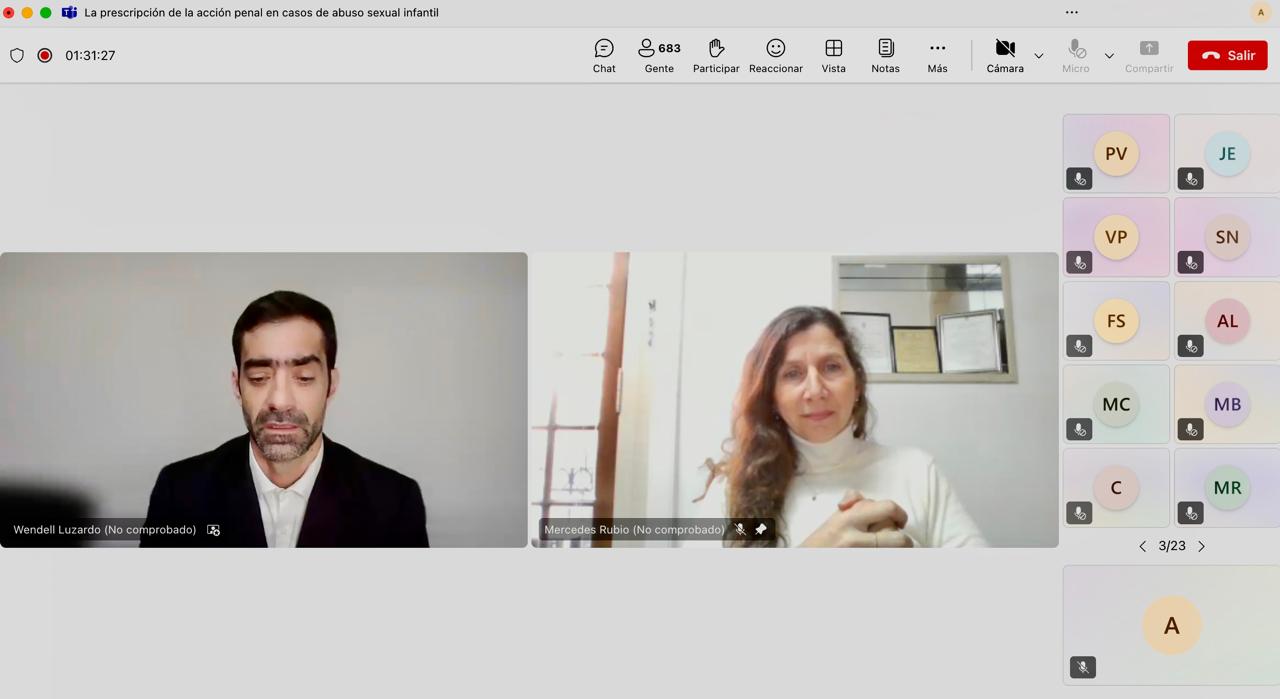Show the Gente participants list
Image resolution: width=1280 pixels, height=699 pixels.
click(659, 56)
